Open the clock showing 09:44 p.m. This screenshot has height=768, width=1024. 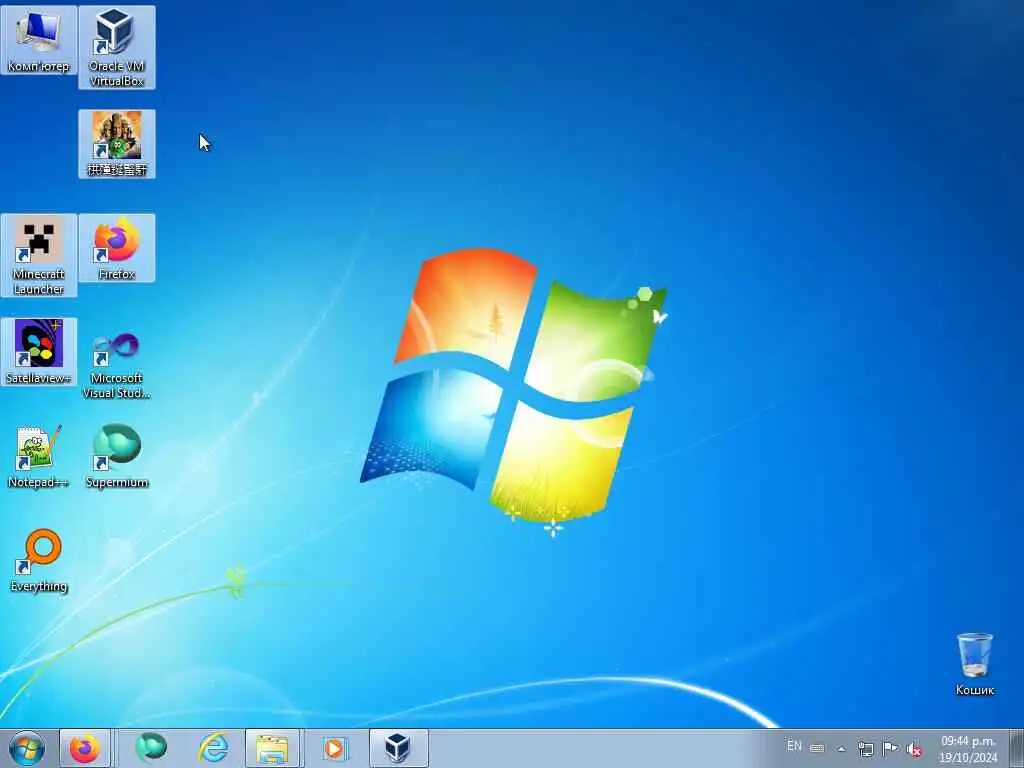968,749
